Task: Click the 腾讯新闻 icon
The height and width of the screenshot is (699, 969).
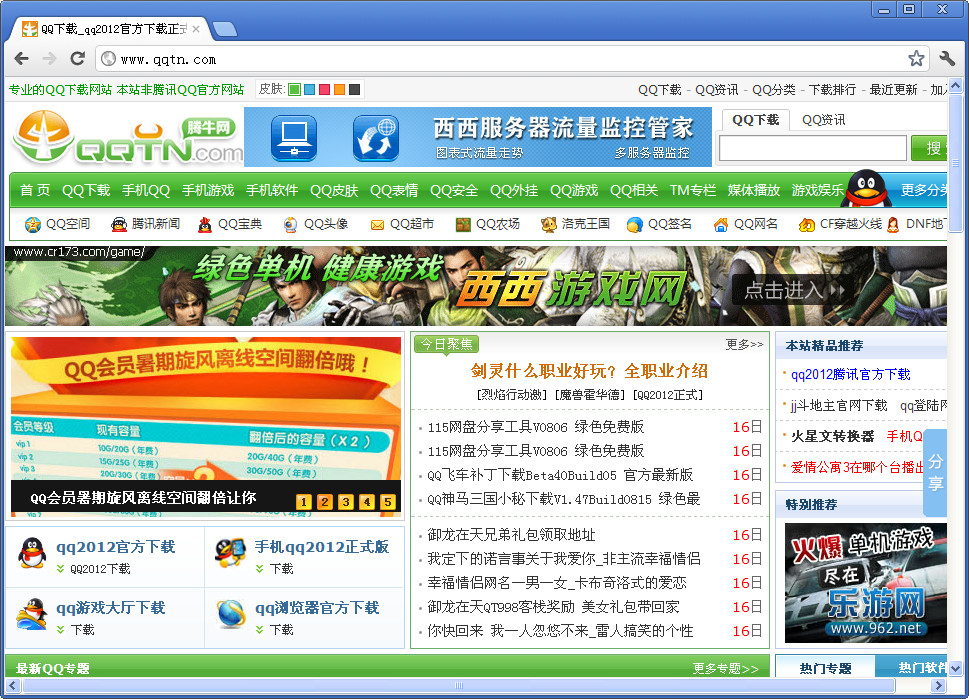Action: point(119,224)
